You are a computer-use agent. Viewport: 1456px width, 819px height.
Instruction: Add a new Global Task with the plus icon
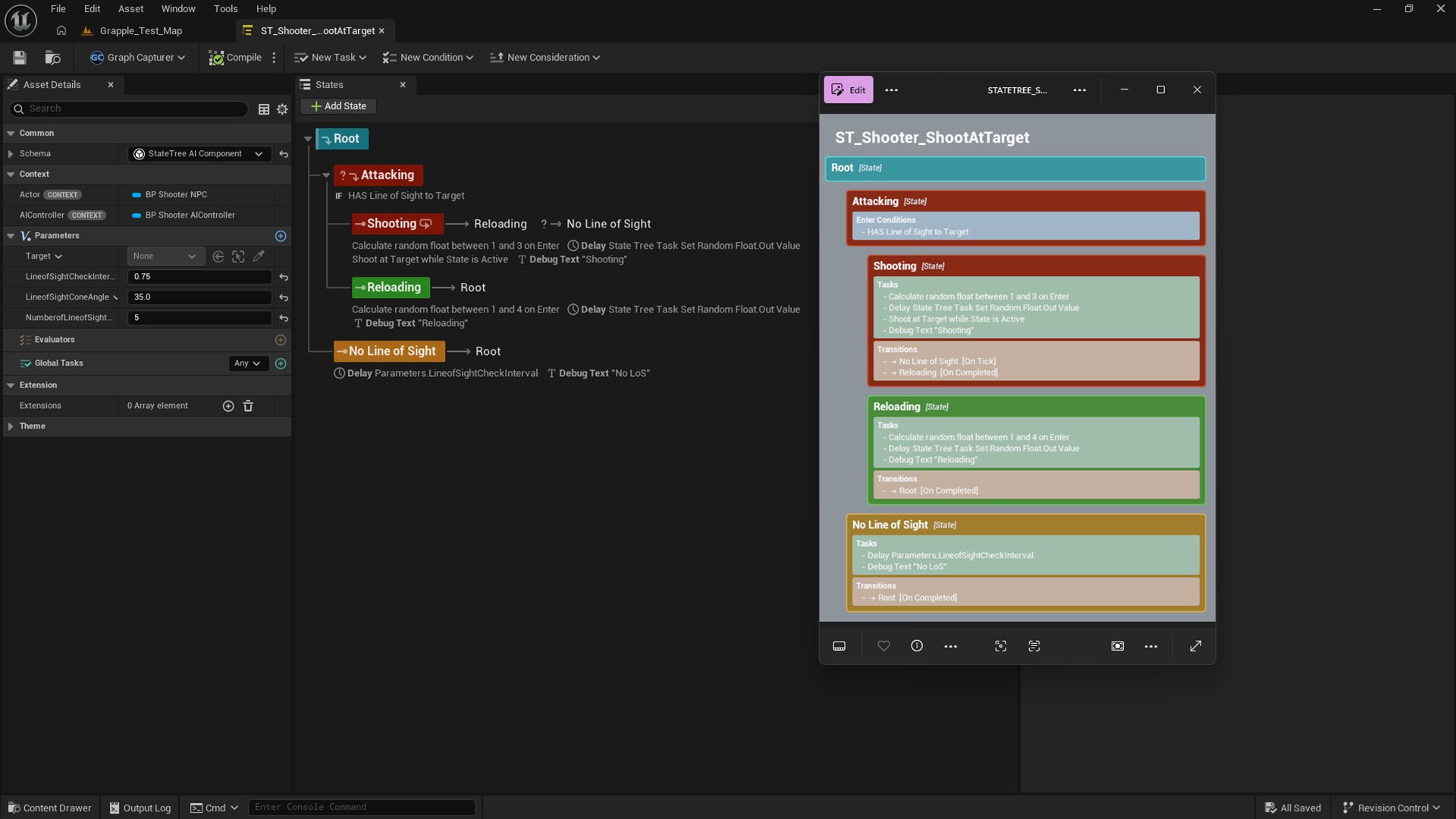pyautogui.click(x=281, y=364)
